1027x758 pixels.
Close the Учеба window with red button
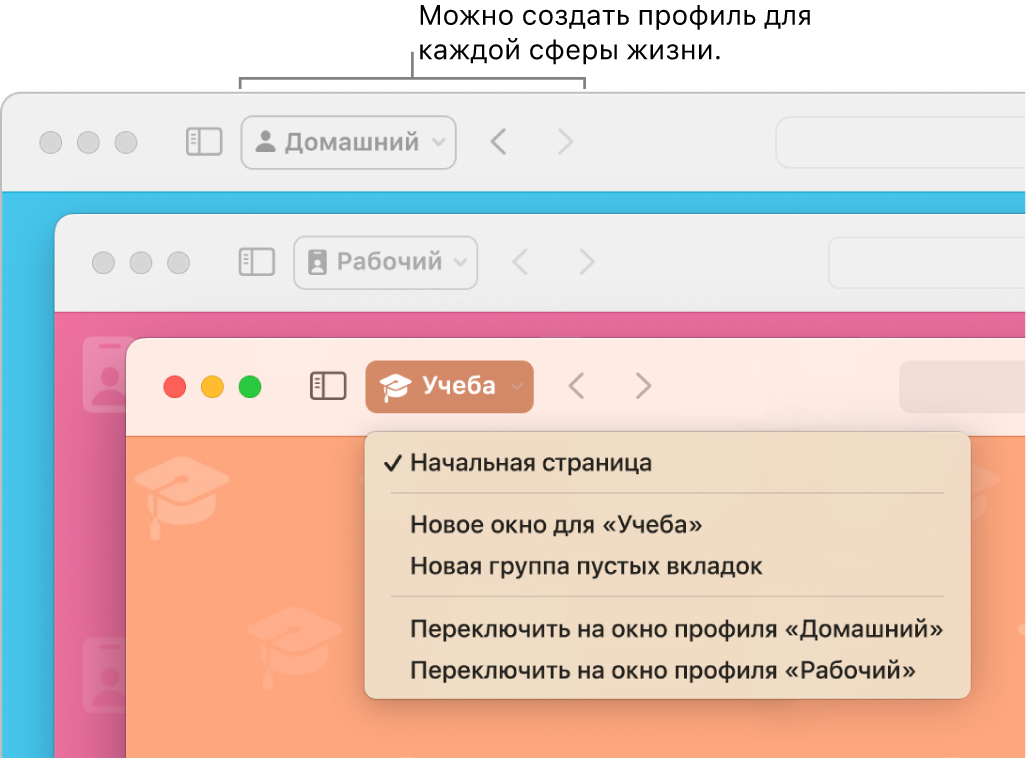point(175,387)
